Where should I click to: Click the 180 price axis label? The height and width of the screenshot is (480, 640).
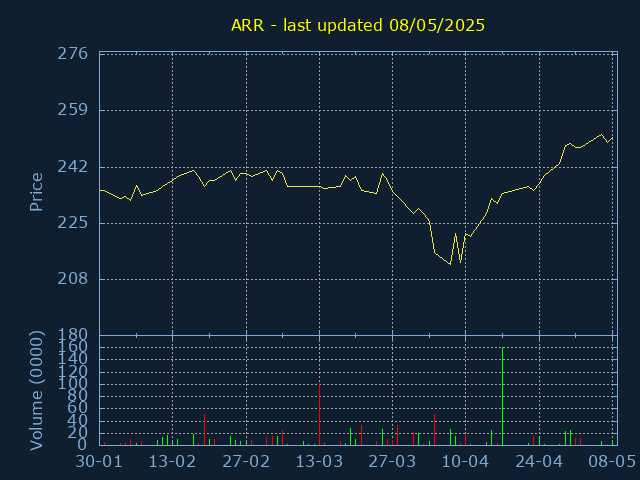[72, 335]
